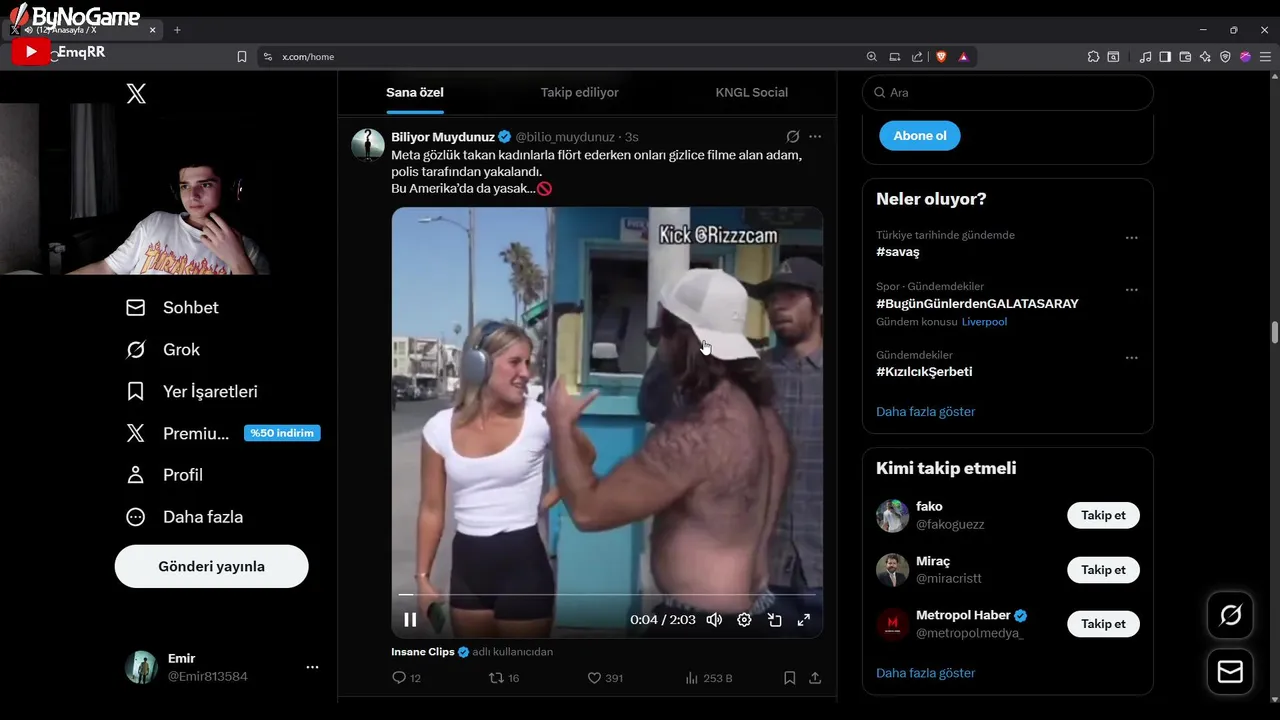Open the Brave Wallet icon
1280x720 pixels.
1185,57
